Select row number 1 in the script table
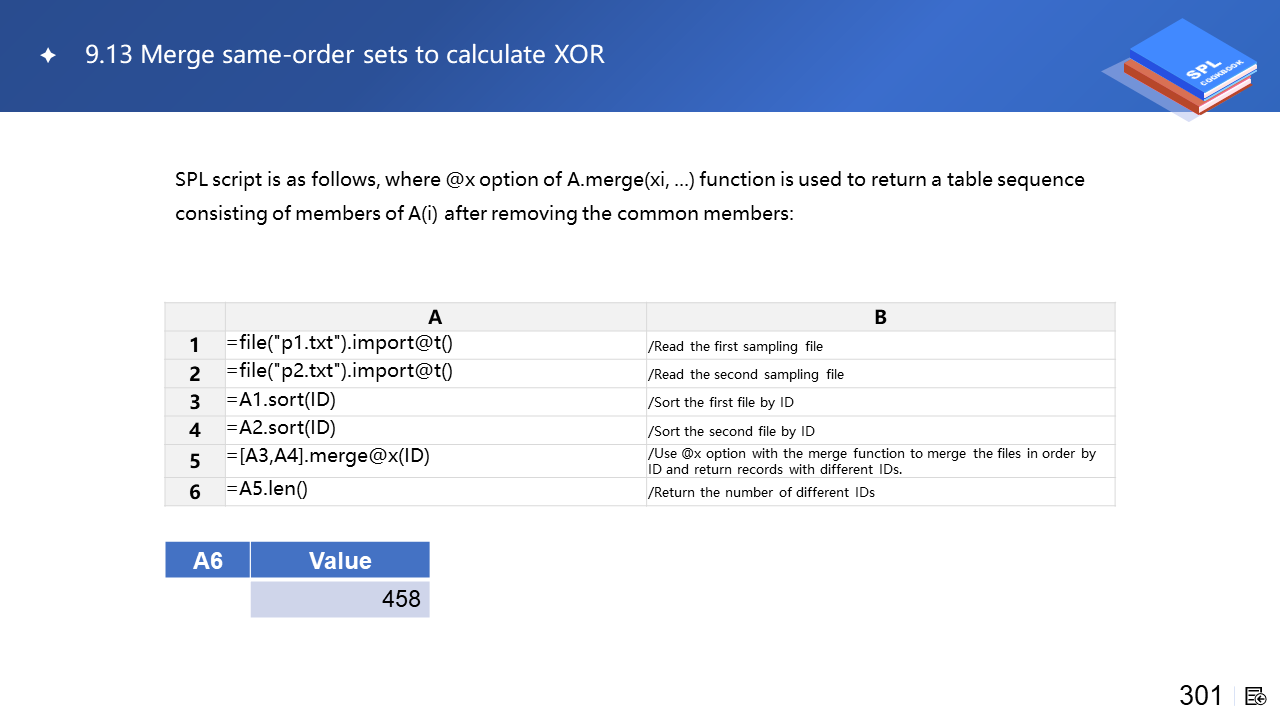The width and height of the screenshot is (1280, 720). coord(195,345)
